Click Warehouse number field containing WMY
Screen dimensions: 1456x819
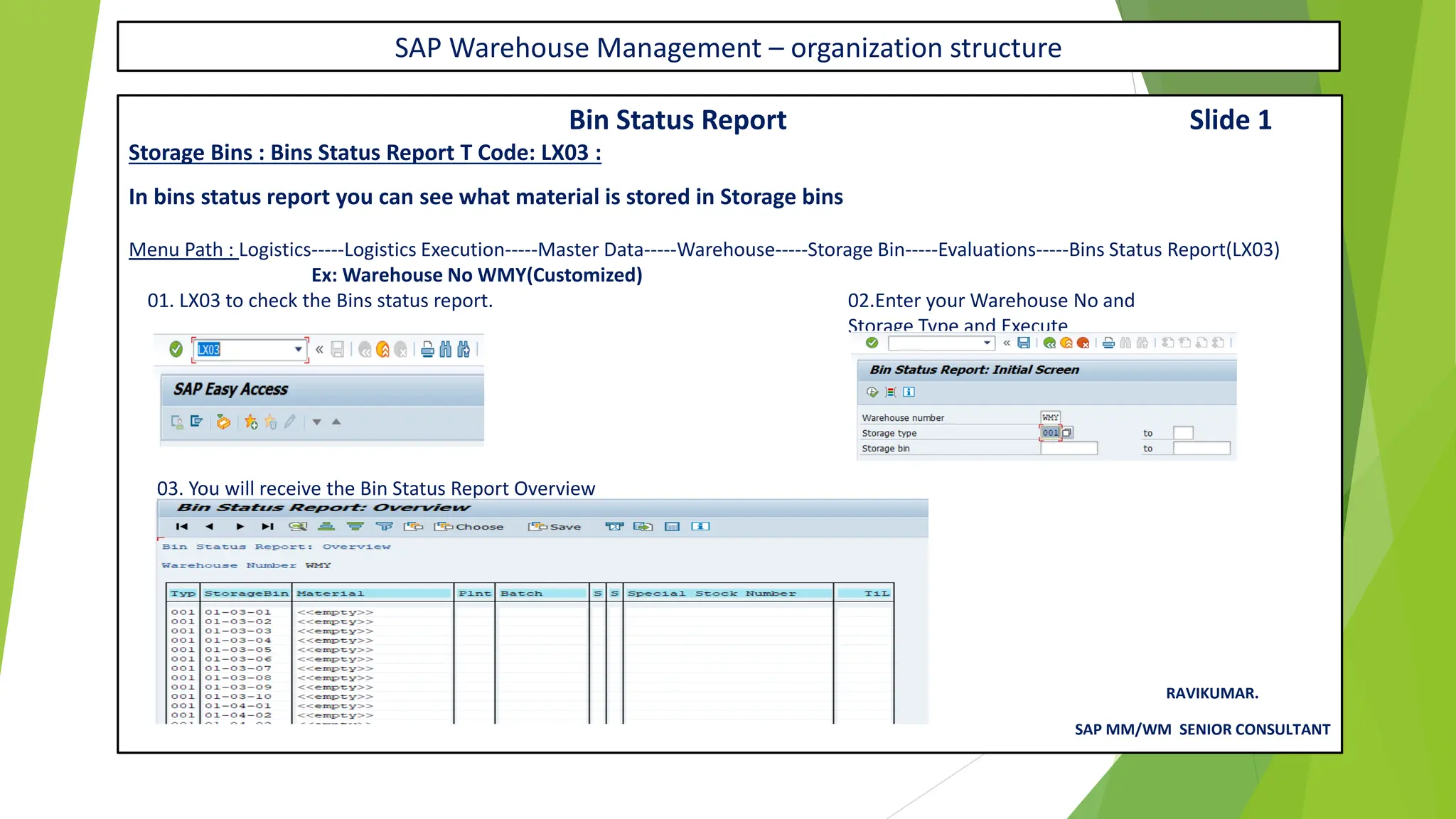coord(1050,417)
